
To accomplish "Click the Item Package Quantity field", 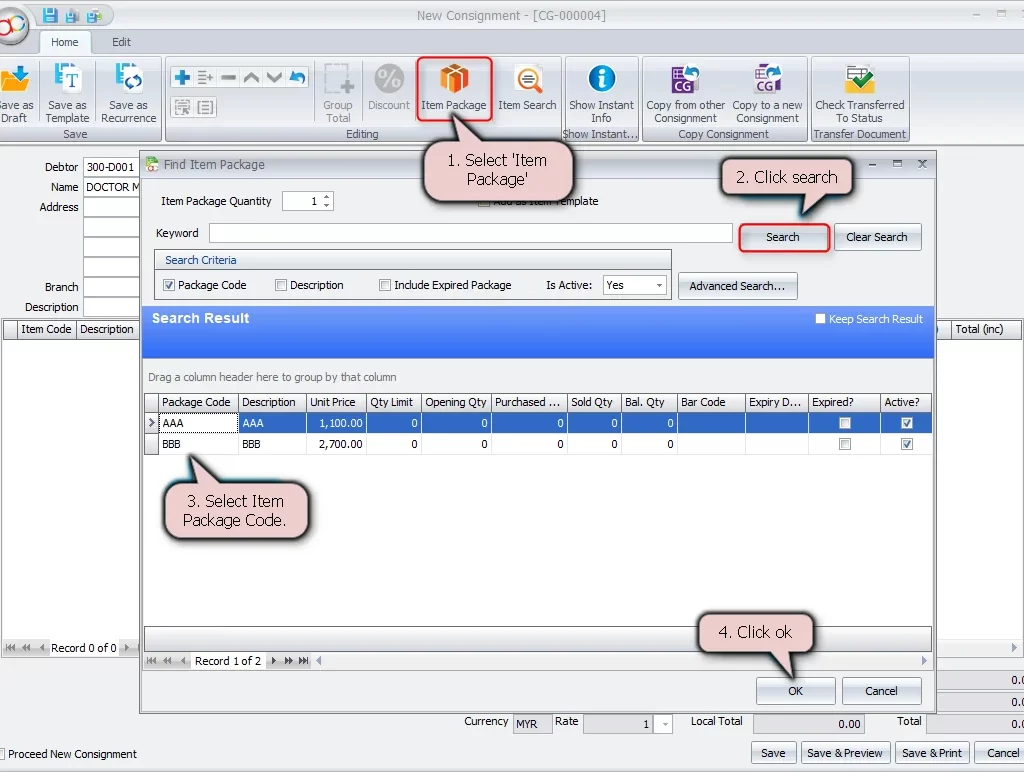I will (x=302, y=201).
